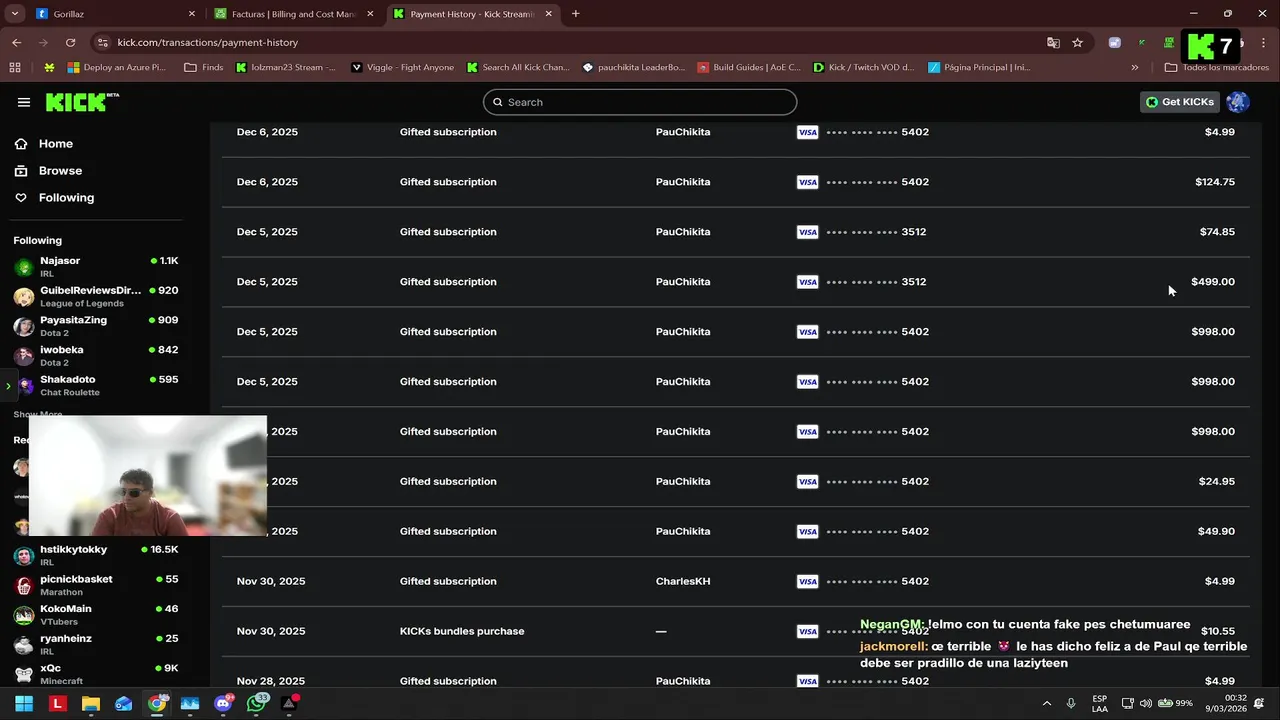Open the profile avatar menu
The image size is (1280, 720).
(1237, 102)
